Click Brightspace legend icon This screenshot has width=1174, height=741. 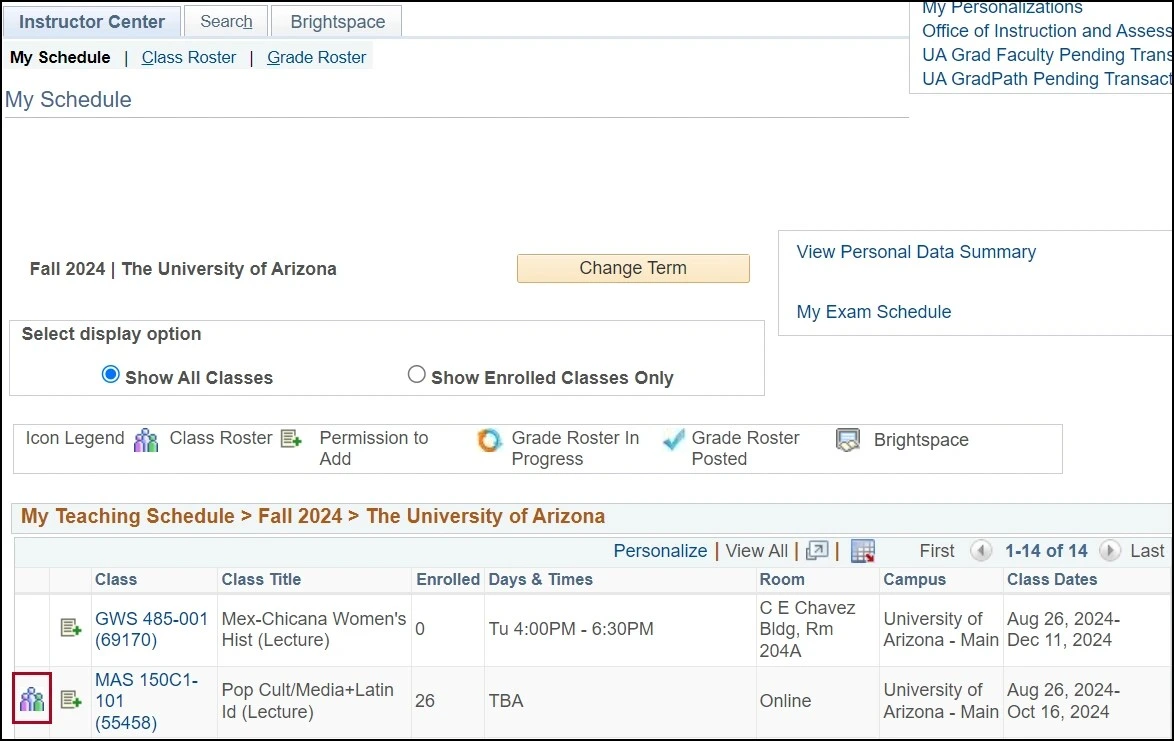(848, 440)
